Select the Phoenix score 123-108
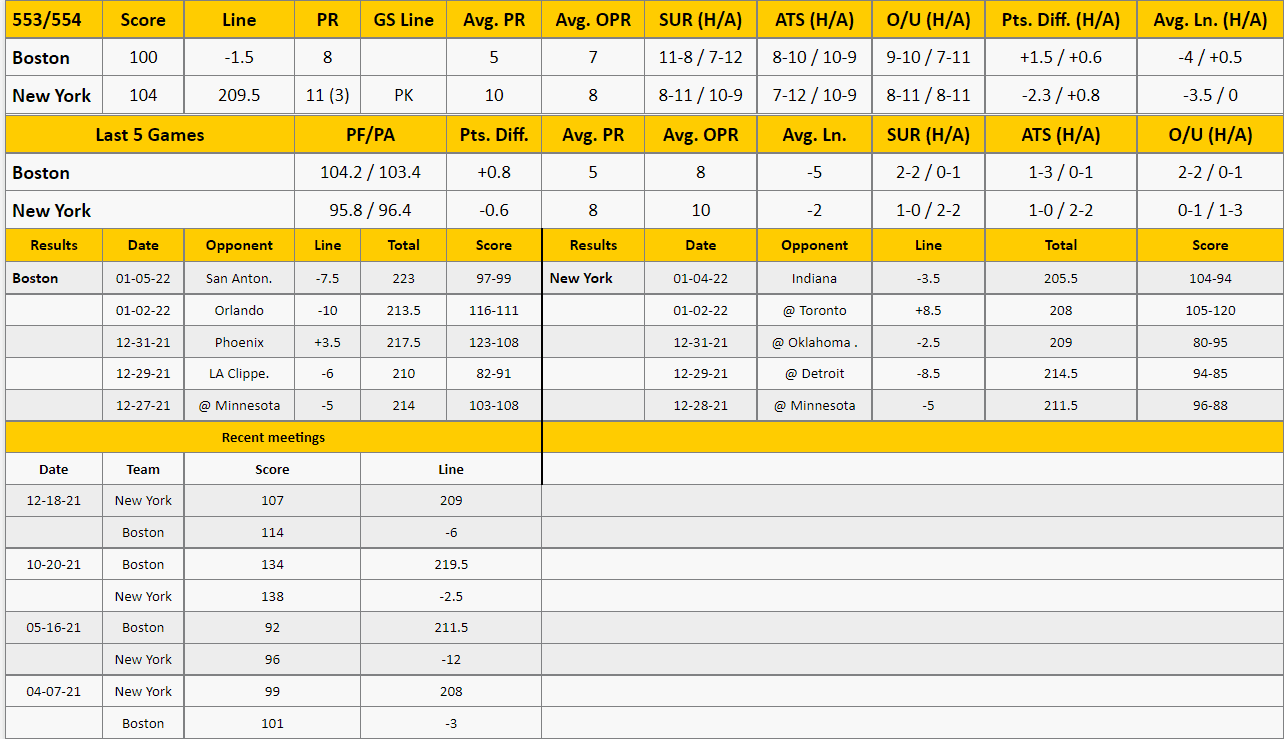Image resolution: width=1284 pixels, height=739 pixels. pyautogui.click(x=494, y=342)
